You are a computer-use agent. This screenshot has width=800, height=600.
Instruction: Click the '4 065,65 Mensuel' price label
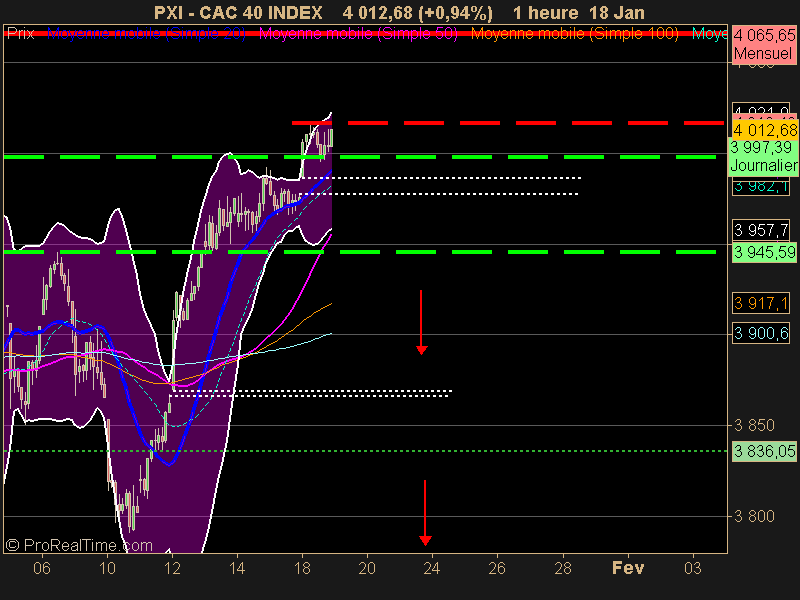click(x=764, y=44)
